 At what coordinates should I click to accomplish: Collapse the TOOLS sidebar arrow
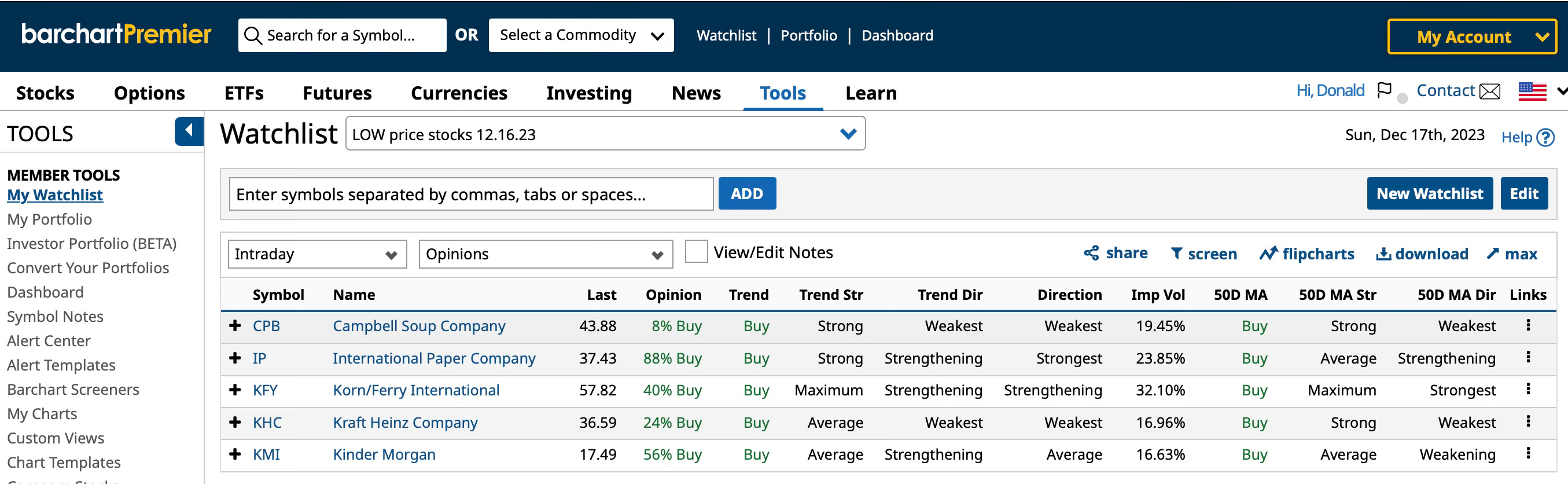189,130
